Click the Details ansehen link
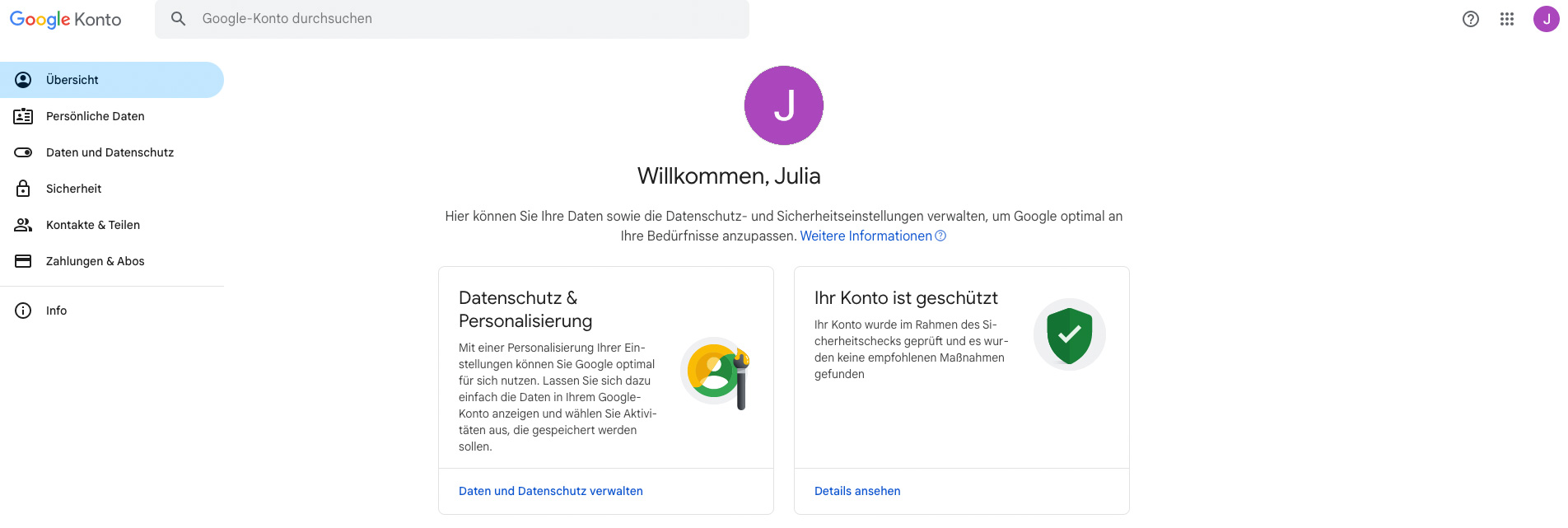The height and width of the screenshot is (528, 1568). pos(857,491)
